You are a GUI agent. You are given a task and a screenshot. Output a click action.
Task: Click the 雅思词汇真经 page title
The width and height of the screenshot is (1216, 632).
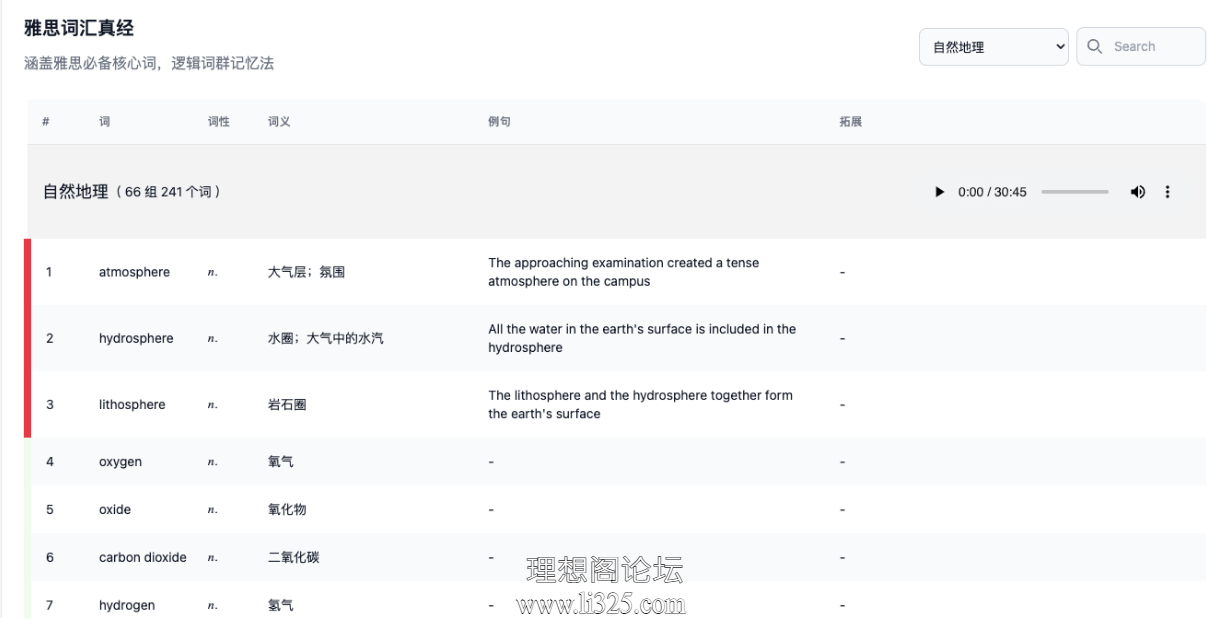click(79, 28)
